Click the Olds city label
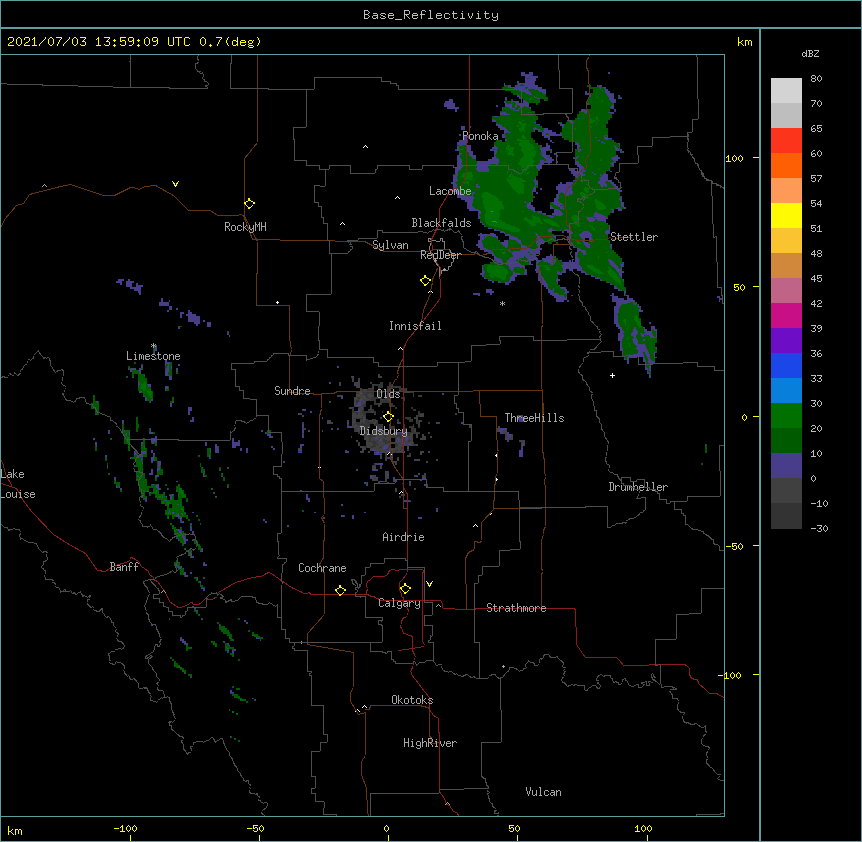This screenshot has height=842, width=862. 388,394
